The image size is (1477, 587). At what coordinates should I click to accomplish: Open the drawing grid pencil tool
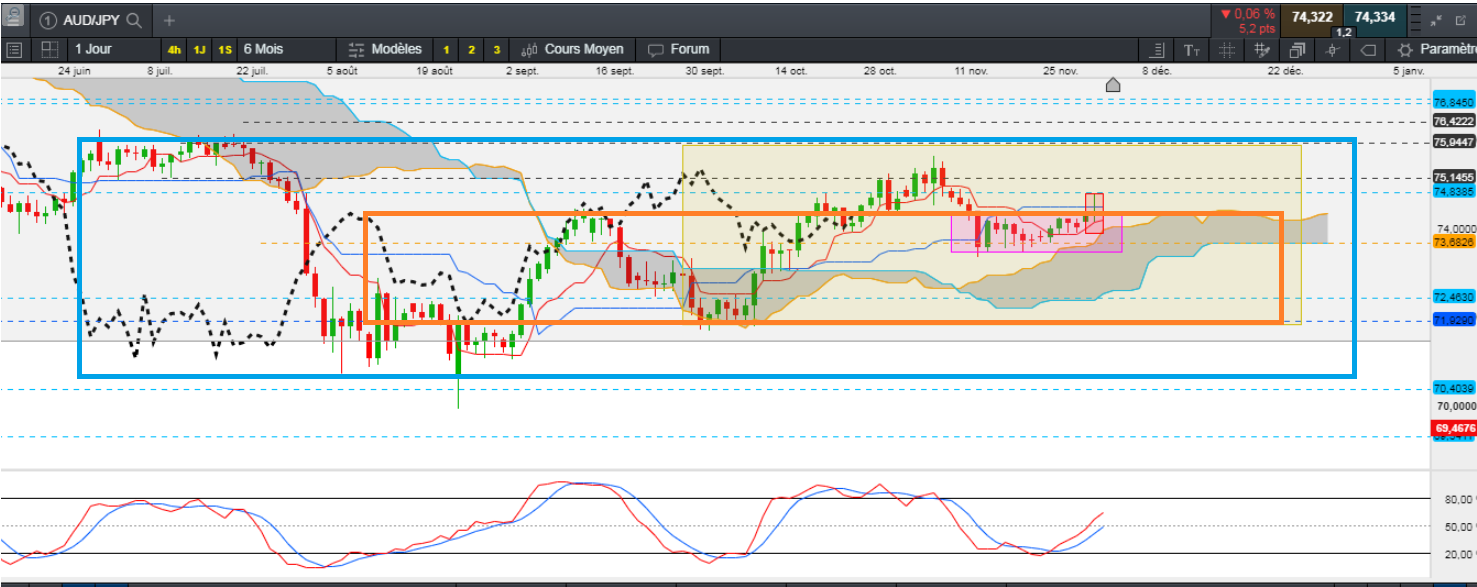[1262, 50]
